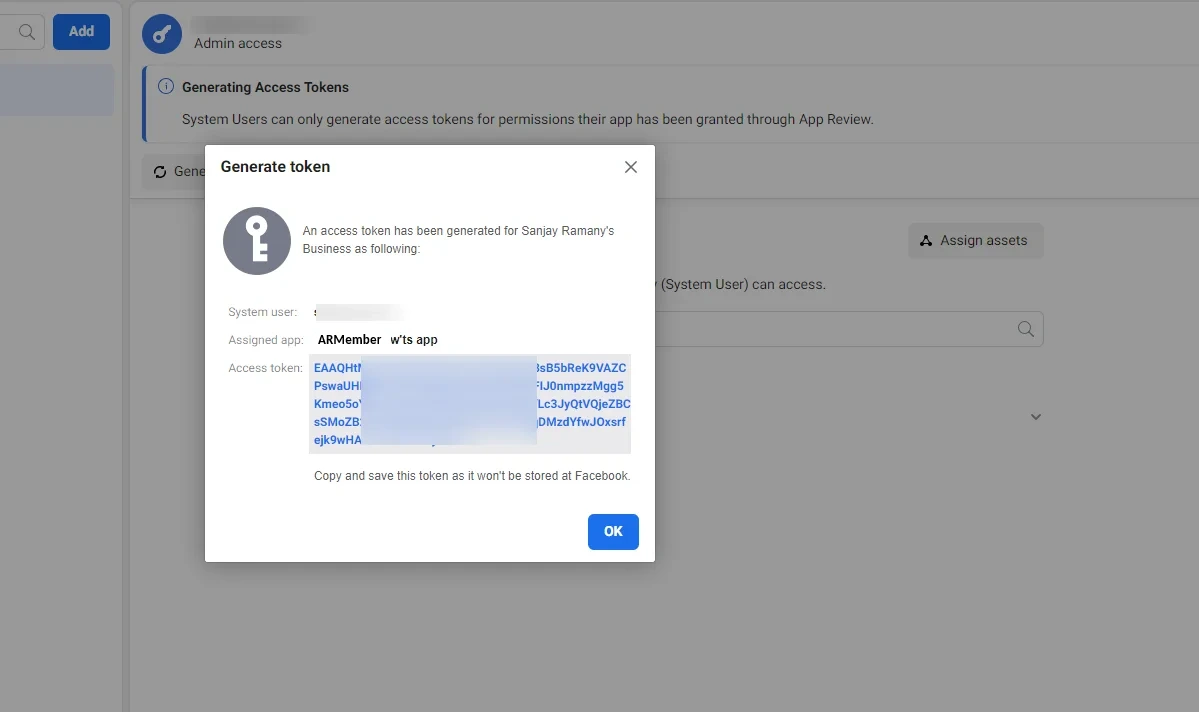Click the ARMember w'ts app assigned app name

378,340
